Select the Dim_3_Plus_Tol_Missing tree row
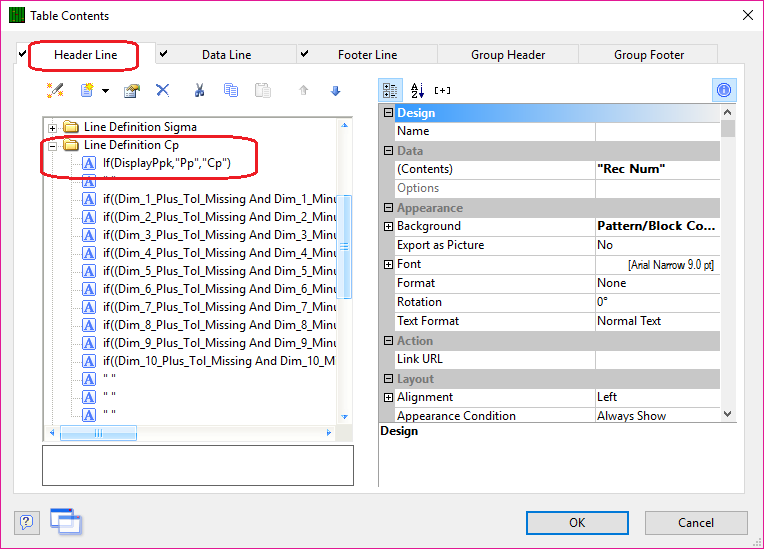The width and height of the screenshot is (764, 549). point(219,235)
